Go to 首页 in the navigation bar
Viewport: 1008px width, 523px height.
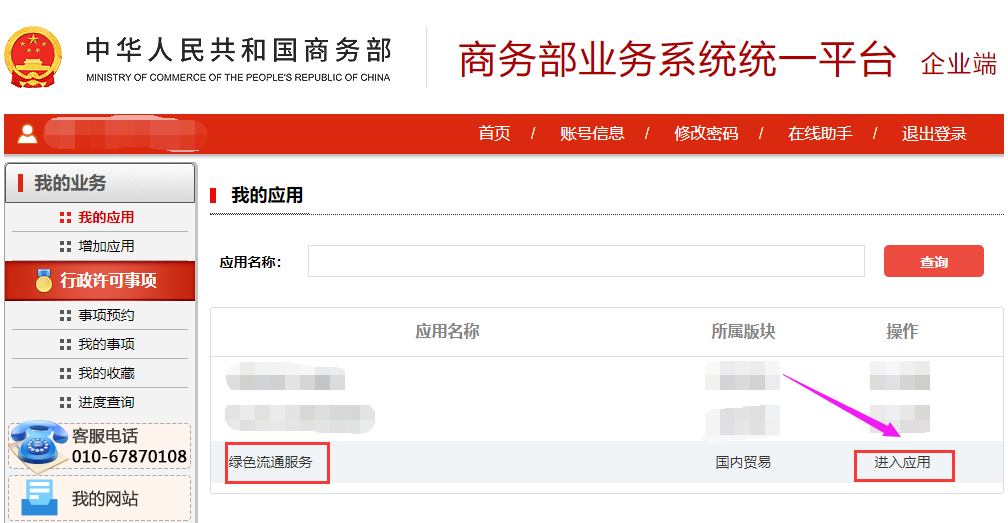point(494,134)
